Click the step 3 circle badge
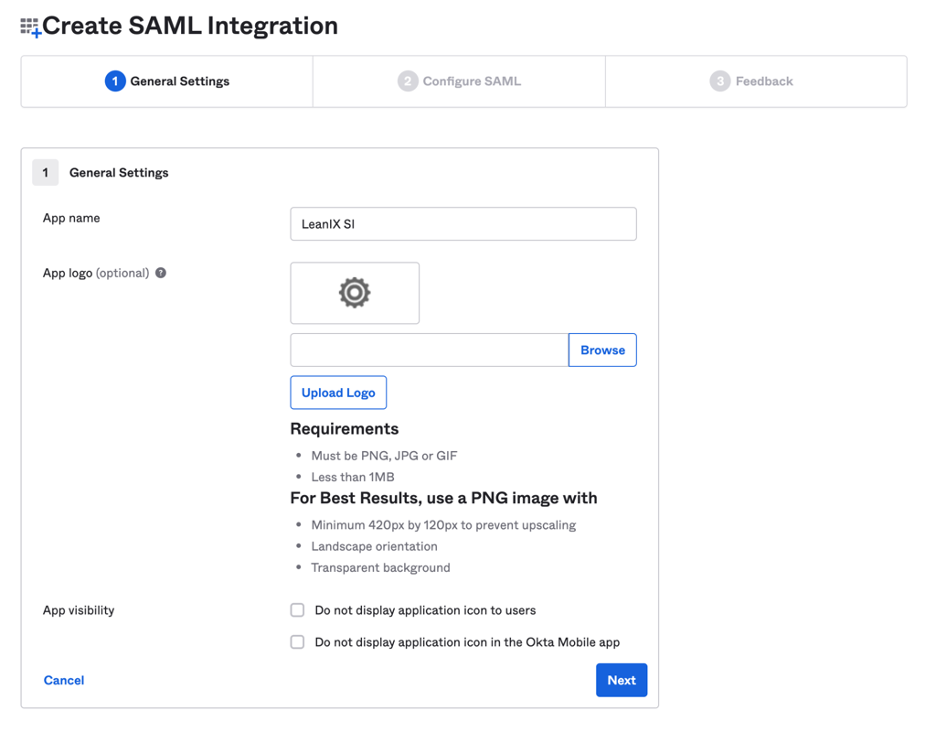Viewport: 936px width, 732px height. 720,81
